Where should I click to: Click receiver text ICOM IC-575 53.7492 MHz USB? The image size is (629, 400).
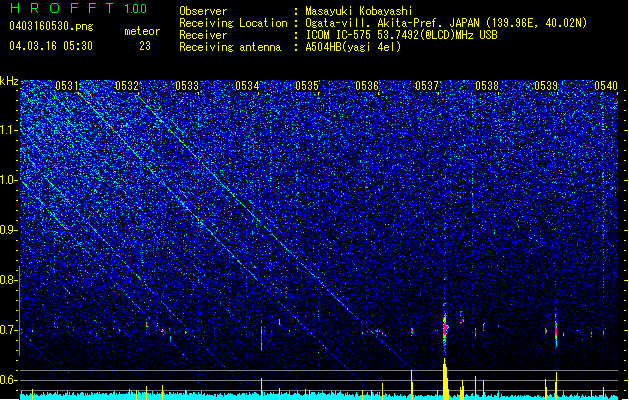pos(401,35)
